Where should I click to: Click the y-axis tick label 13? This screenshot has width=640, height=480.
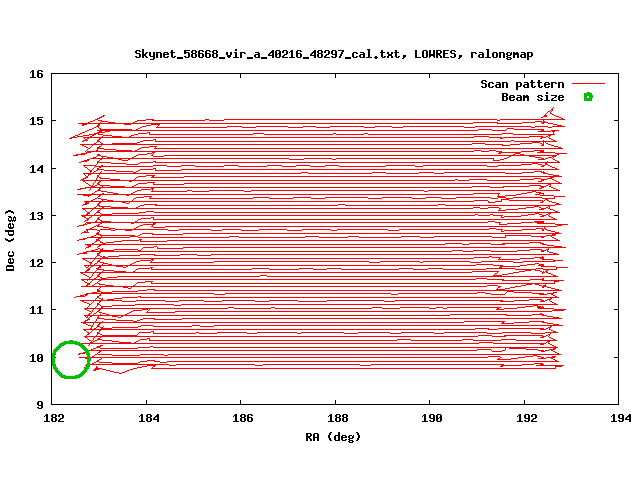[x=36, y=216]
